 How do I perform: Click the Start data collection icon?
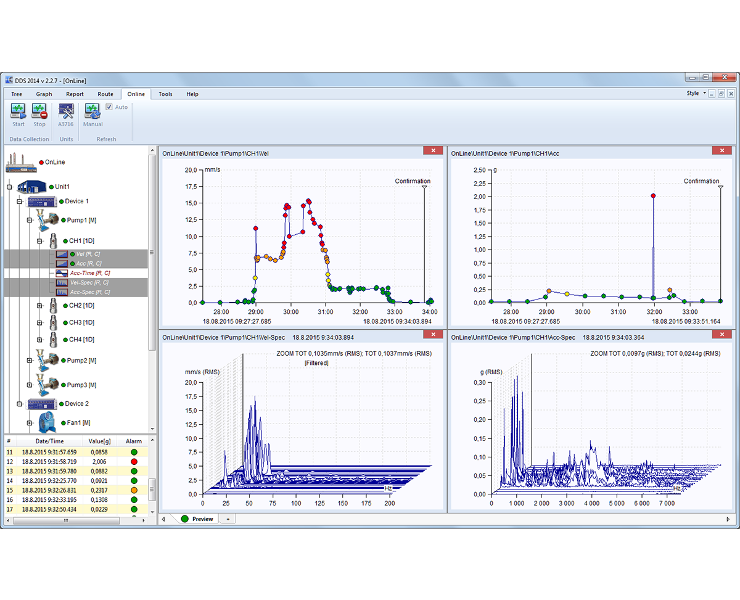18,111
